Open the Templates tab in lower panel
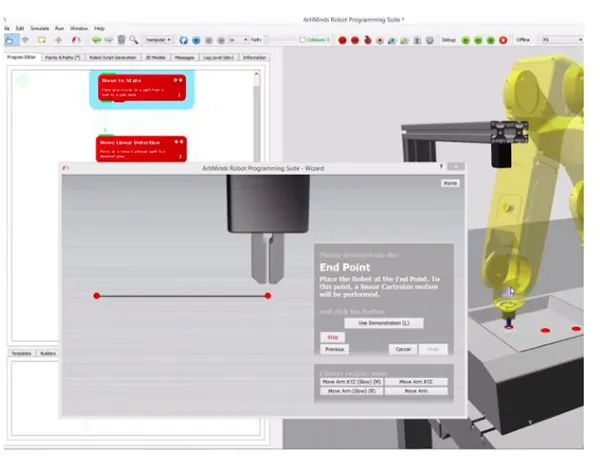The height and width of the screenshot is (460, 600). pyautogui.click(x=21, y=353)
